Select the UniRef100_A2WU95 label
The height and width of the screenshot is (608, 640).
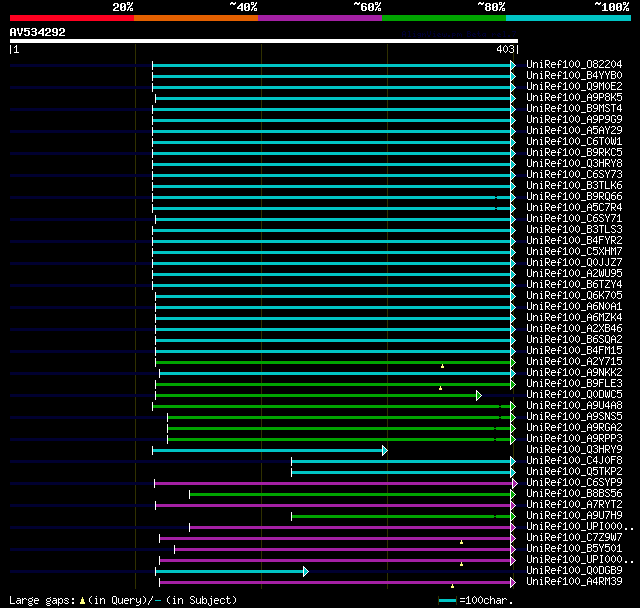(574, 274)
